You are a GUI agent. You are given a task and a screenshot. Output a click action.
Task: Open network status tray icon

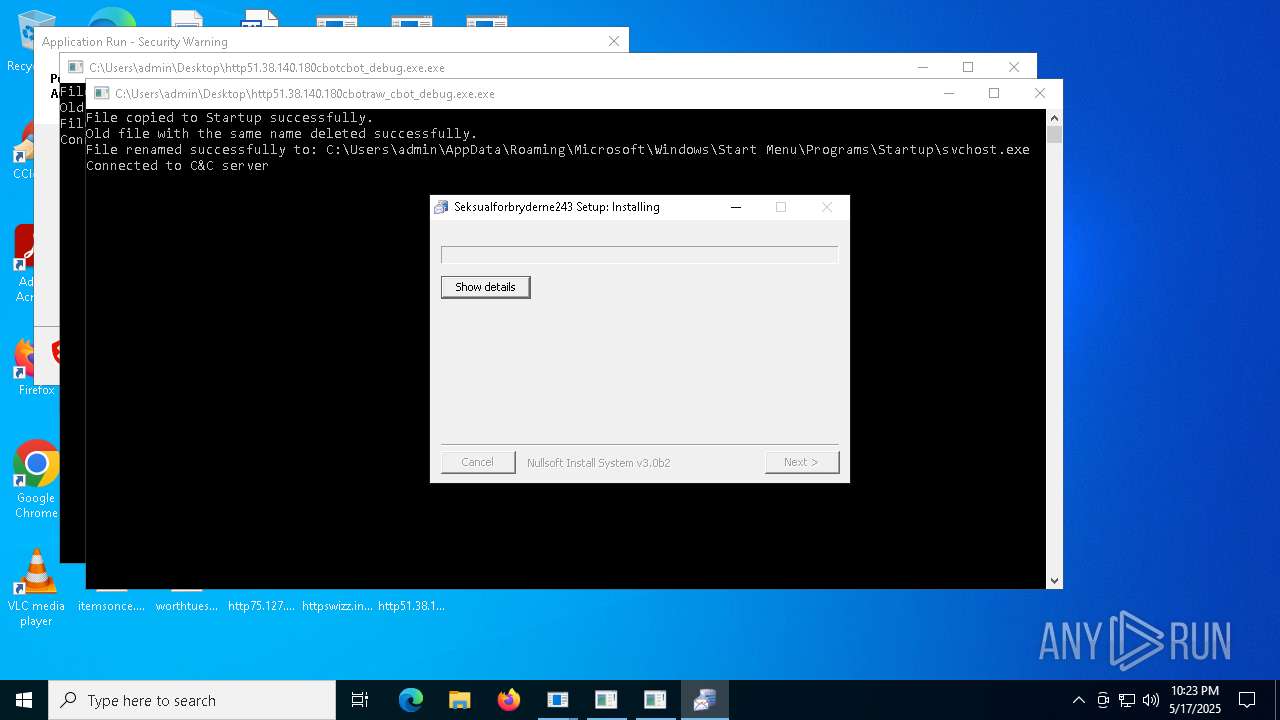(1127, 700)
